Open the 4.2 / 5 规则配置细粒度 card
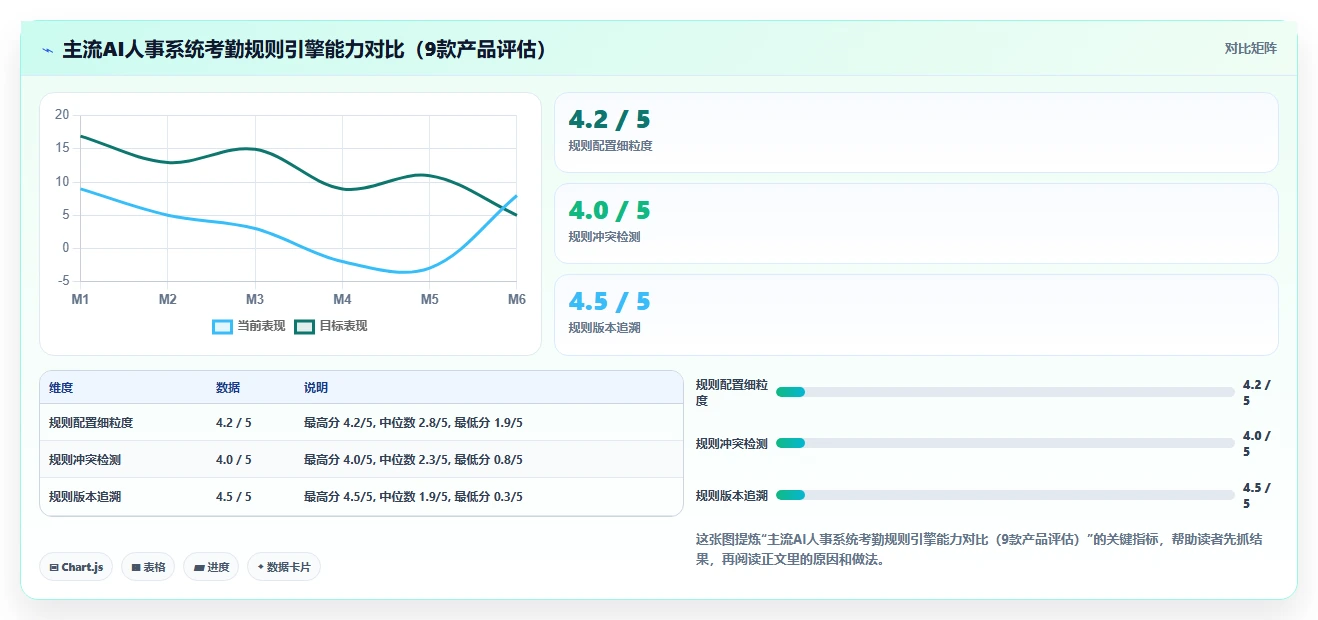Screen dimensions: 1318x620 916,133
